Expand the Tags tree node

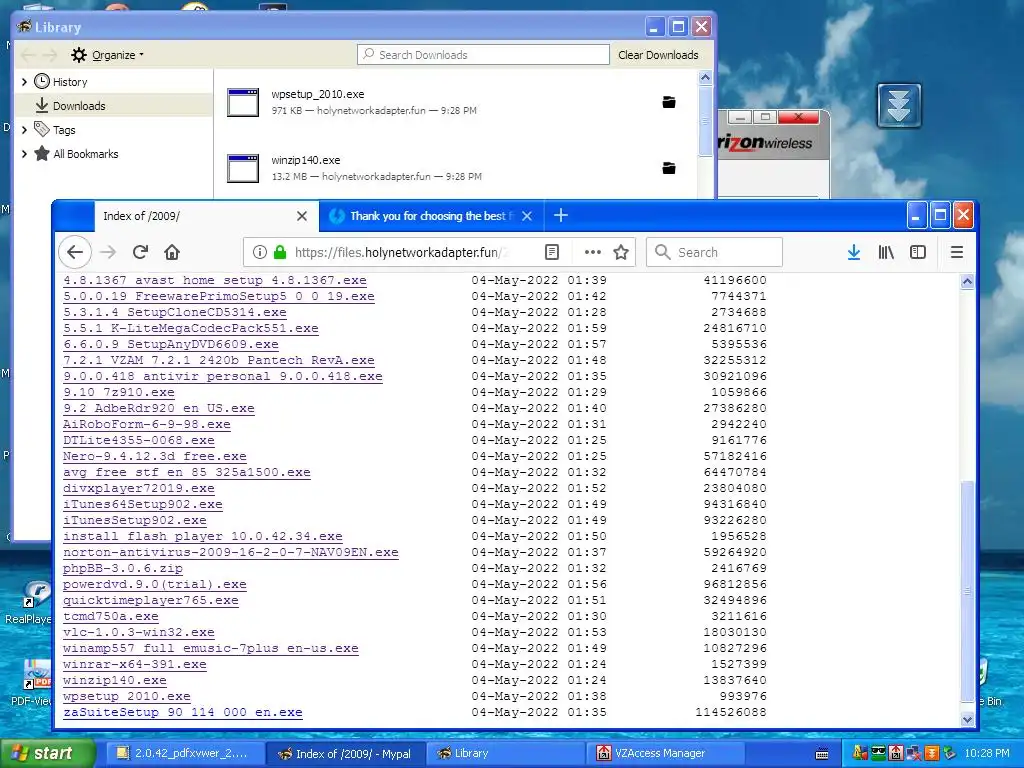[24, 129]
